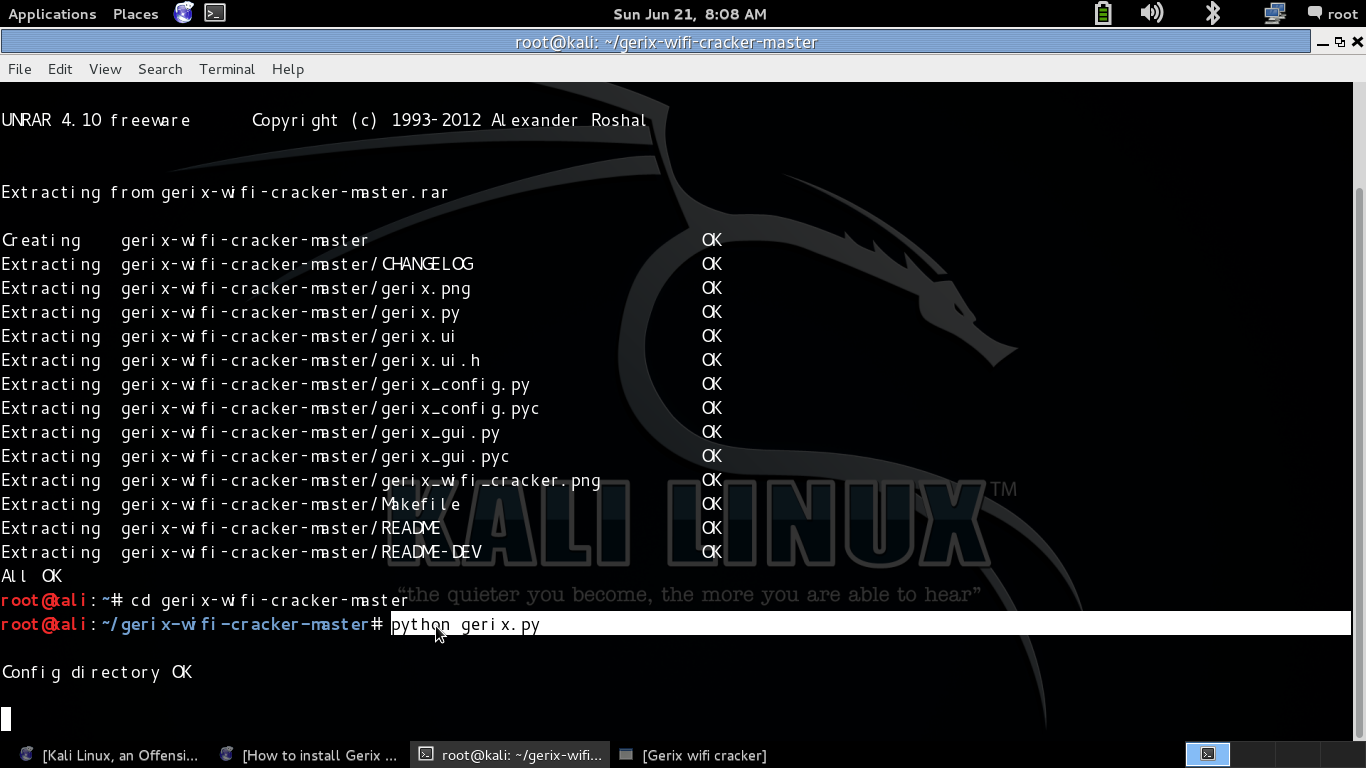Switch to Kali Linux, an Offensi... taskbar window

(x=110, y=755)
